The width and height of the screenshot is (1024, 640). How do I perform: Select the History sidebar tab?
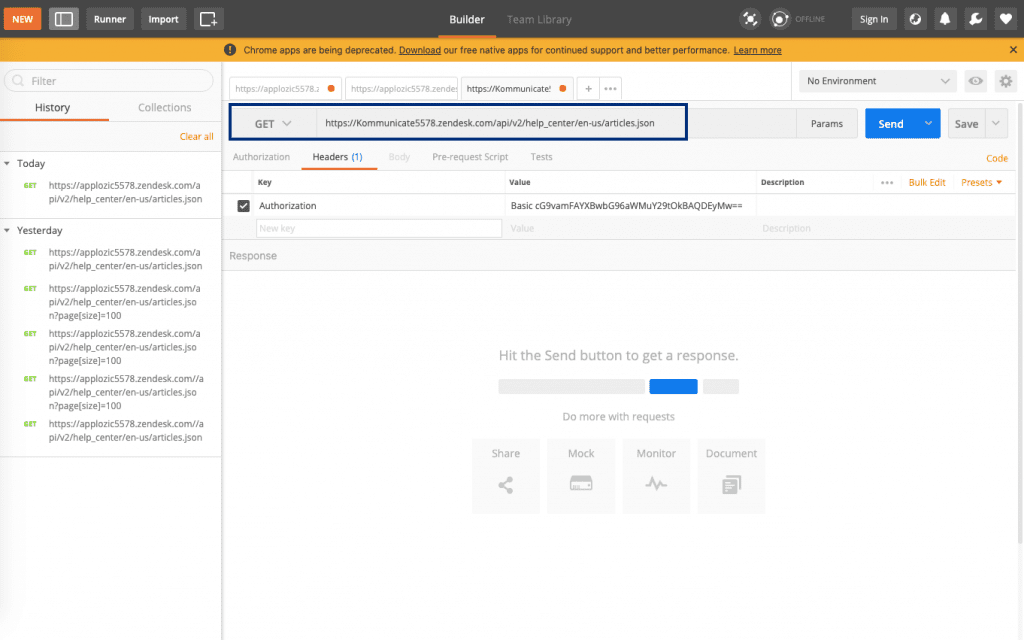coord(52,108)
